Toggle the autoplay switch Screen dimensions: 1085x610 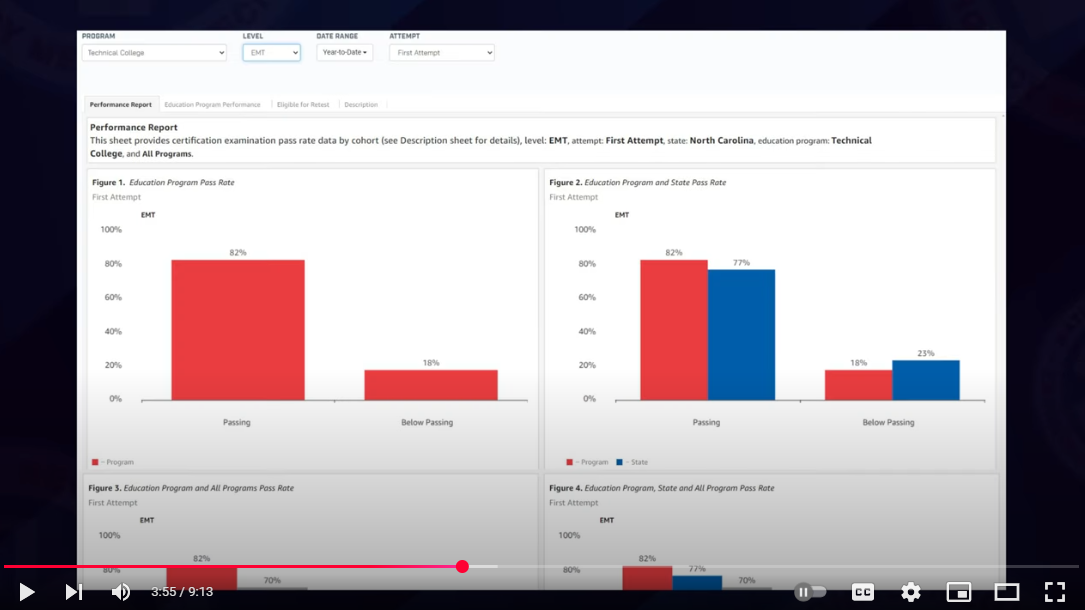pyautogui.click(x=810, y=592)
